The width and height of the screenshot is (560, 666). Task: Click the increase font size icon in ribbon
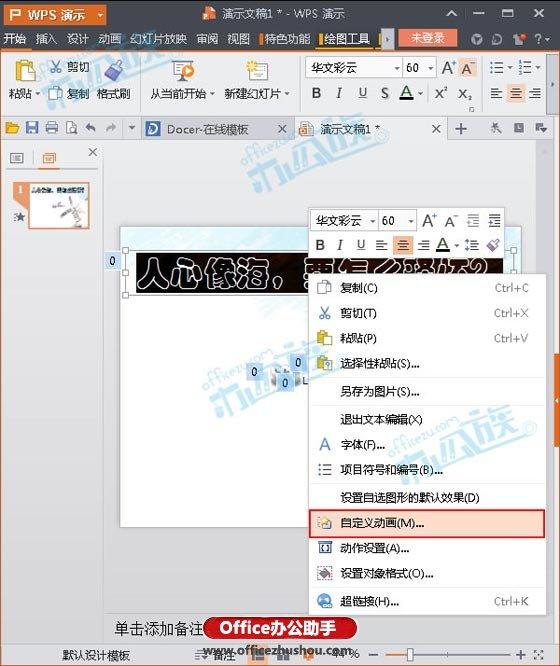pyautogui.click(x=449, y=68)
